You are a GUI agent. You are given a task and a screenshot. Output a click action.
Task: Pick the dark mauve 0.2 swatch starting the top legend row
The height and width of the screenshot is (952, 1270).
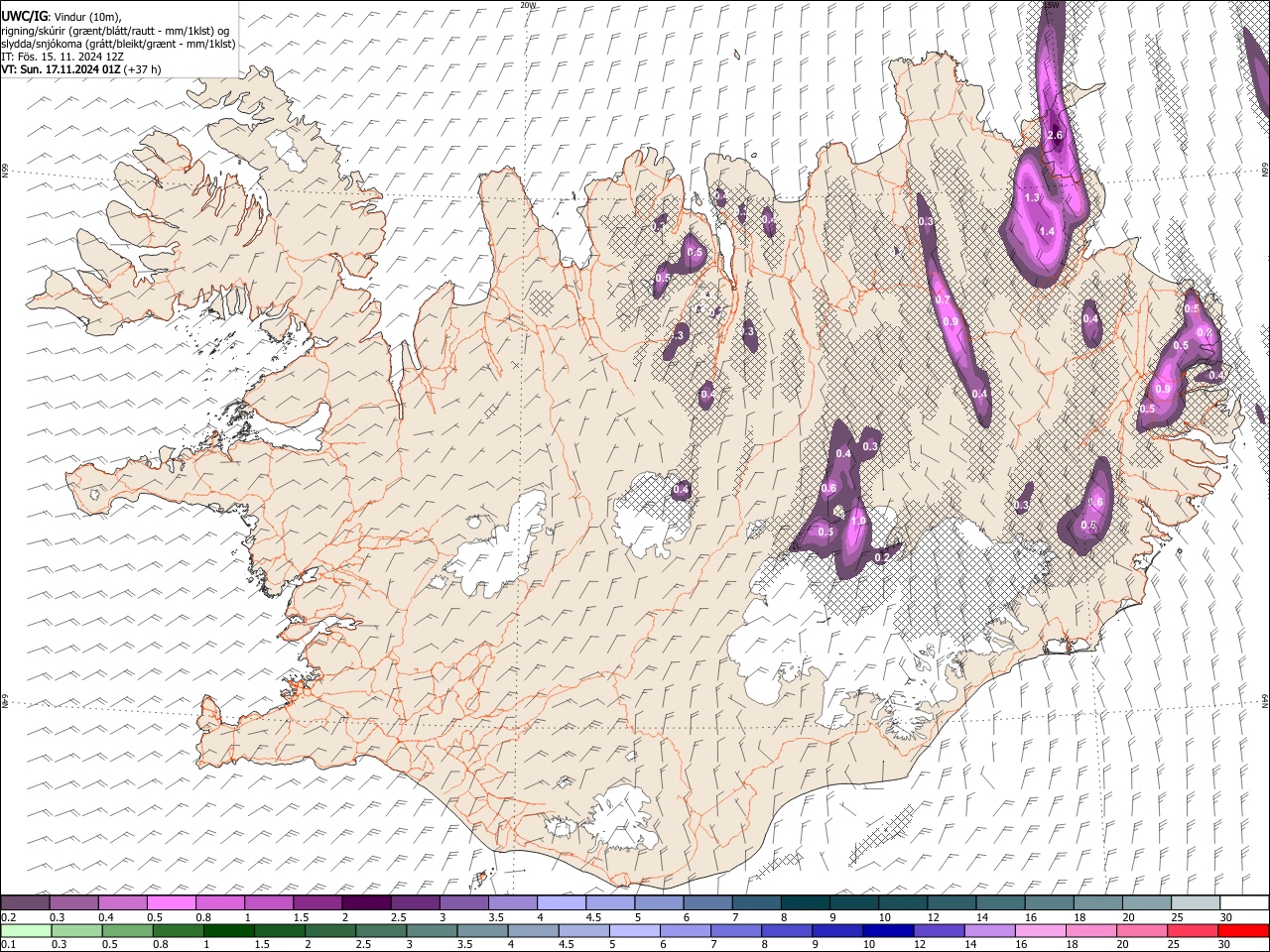click(25, 902)
